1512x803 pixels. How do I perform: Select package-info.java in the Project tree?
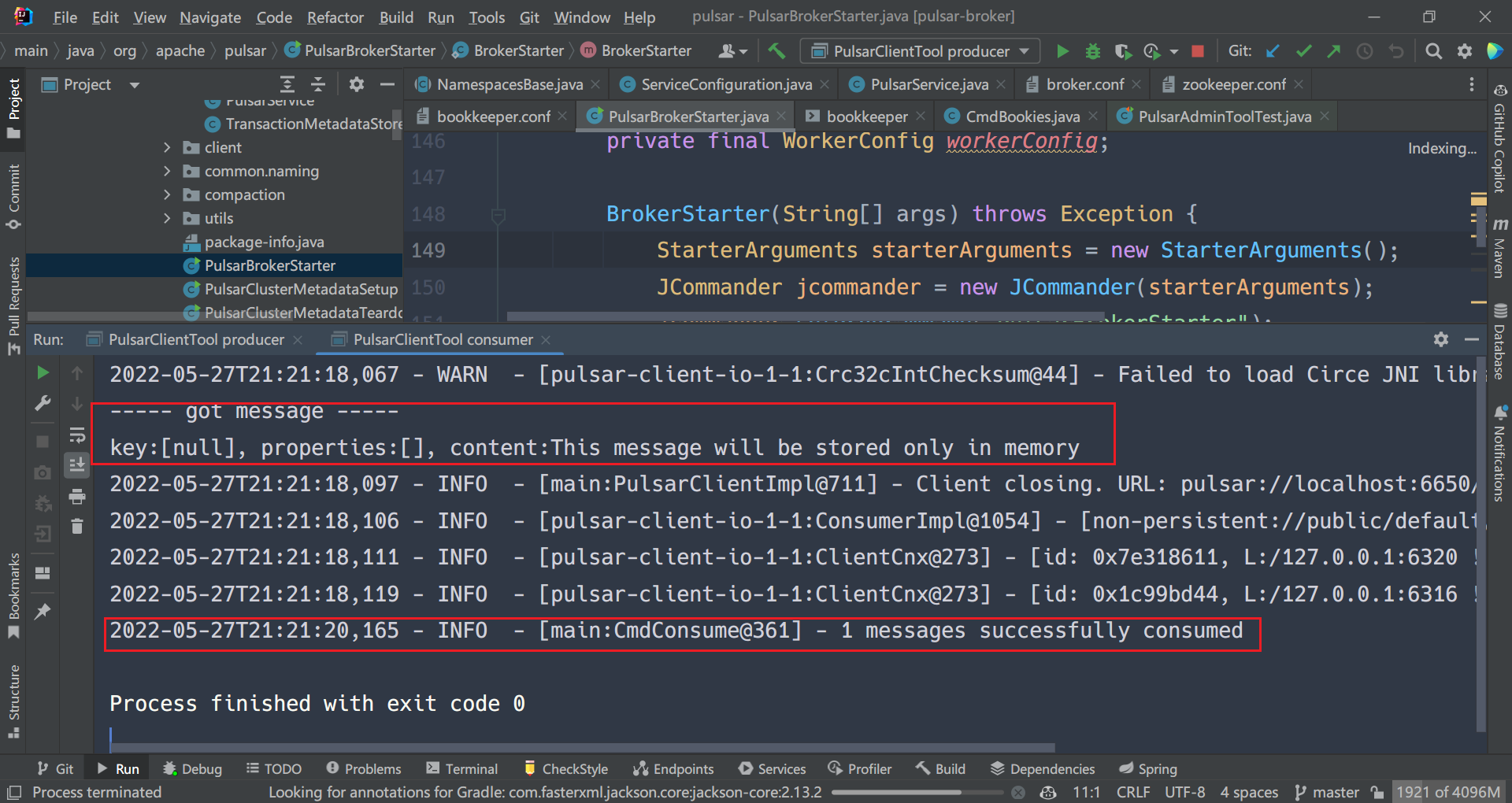pyautogui.click(x=264, y=242)
